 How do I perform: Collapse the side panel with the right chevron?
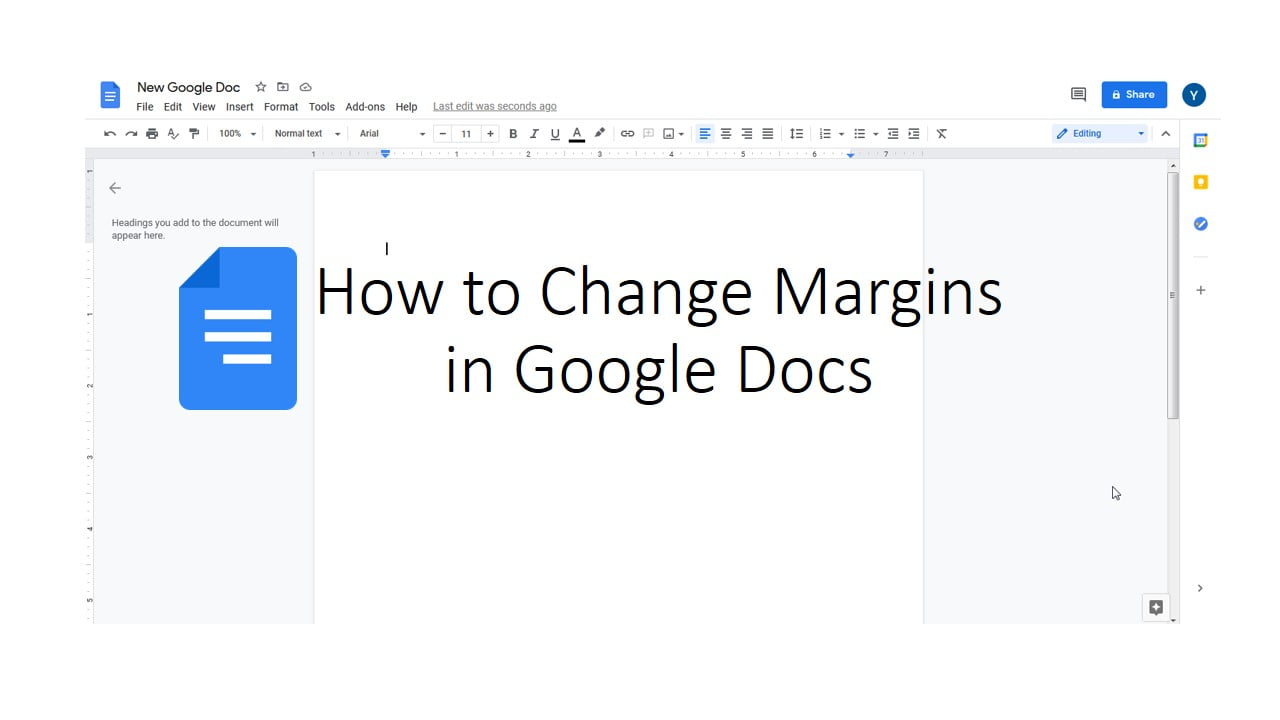pos(1200,588)
